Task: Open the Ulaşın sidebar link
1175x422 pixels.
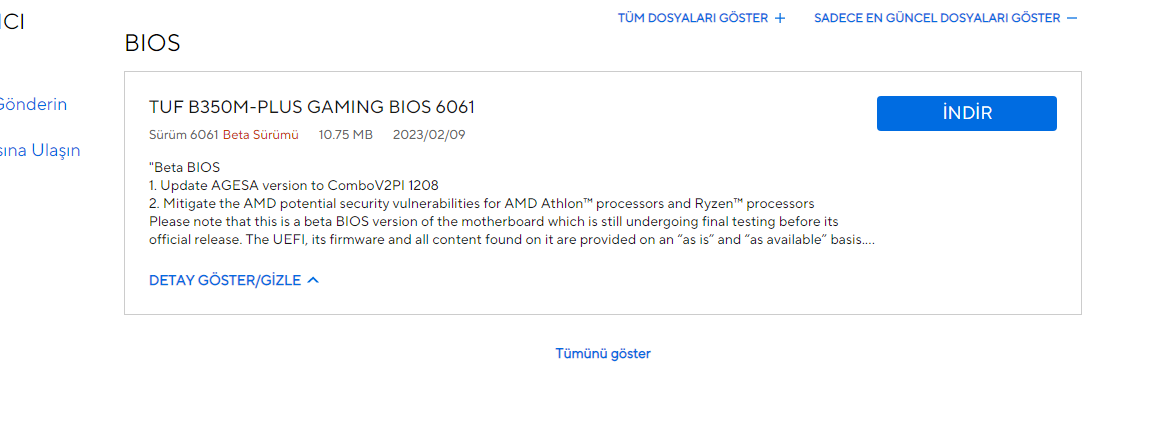Action: click(40, 151)
